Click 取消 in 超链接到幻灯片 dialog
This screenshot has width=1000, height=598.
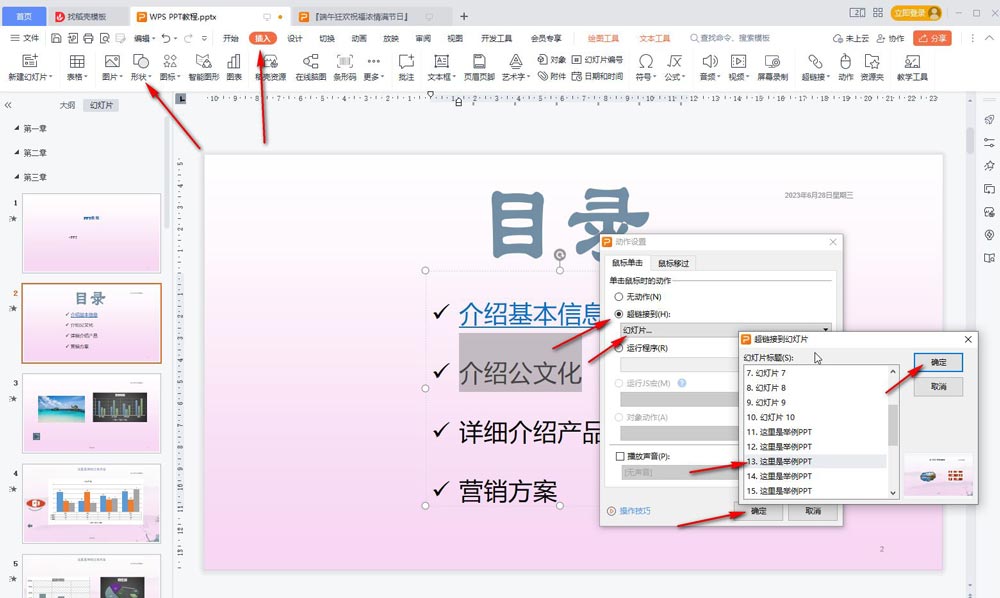938,386
